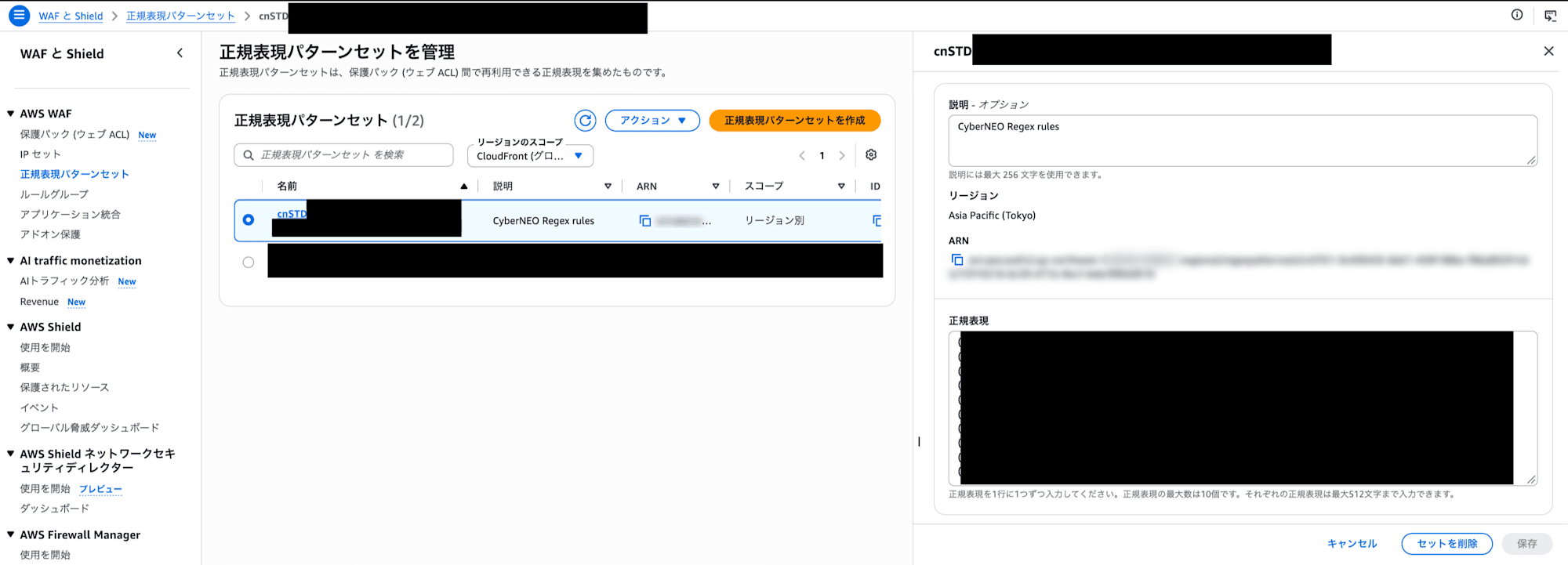Open the CloudShell-style panel icon top right
Image resolution: width=1568 pixels, height=565 pixels.
point(1550,16)
